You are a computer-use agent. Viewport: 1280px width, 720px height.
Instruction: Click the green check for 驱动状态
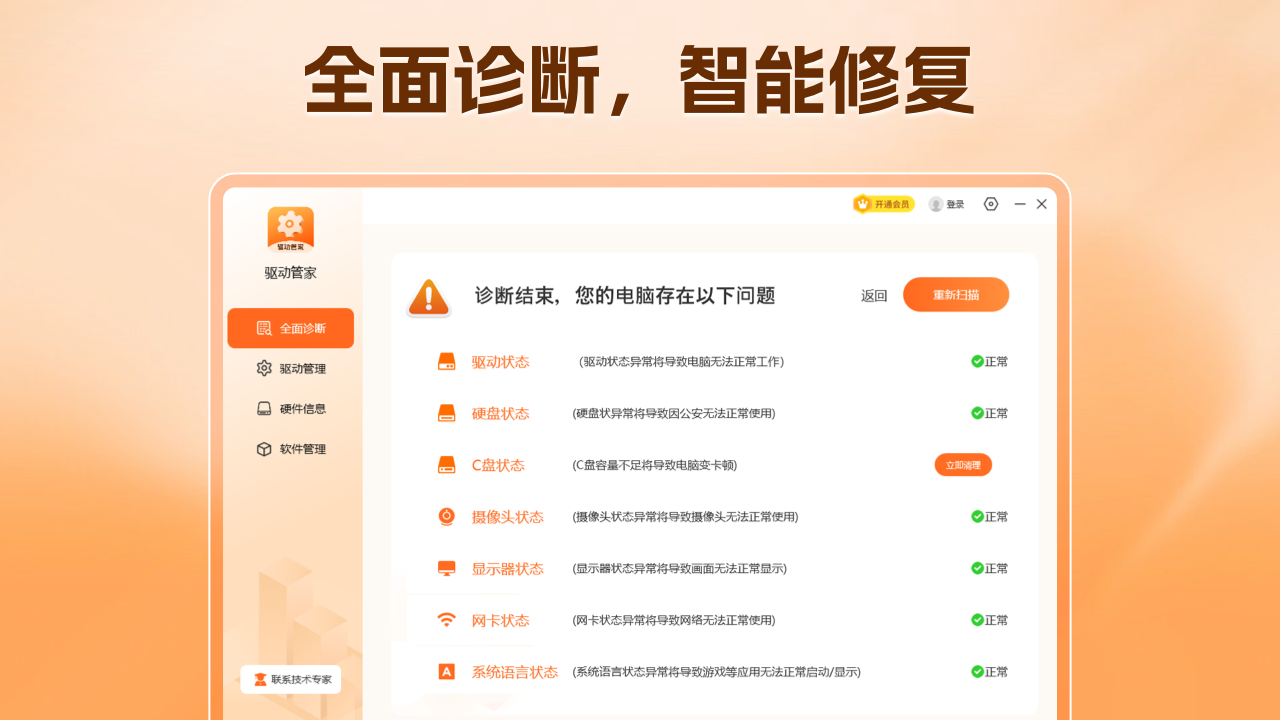point(977,361)
